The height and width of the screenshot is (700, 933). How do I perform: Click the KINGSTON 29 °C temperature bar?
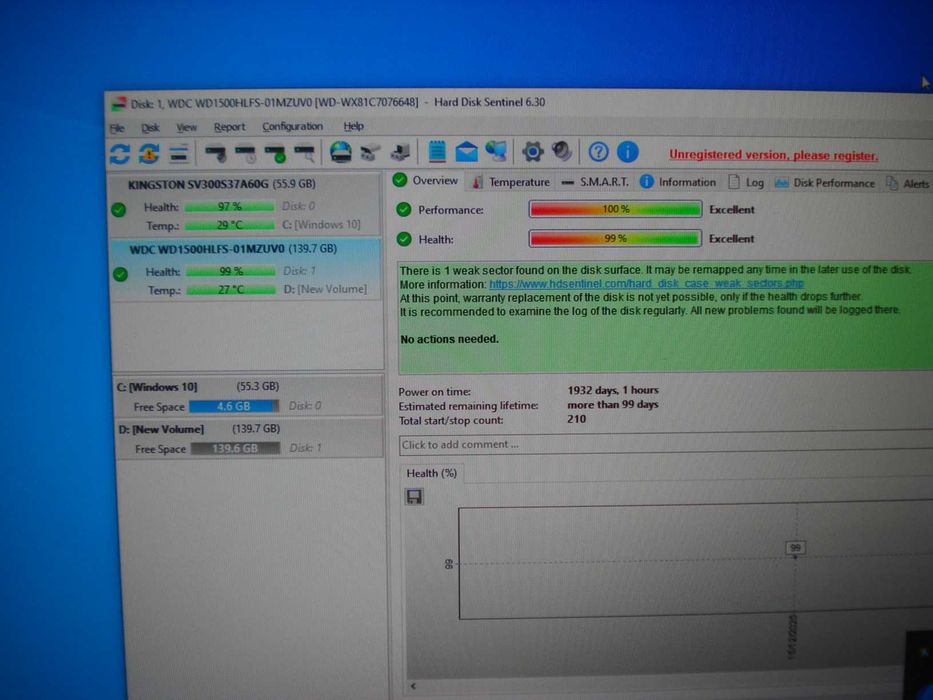tap(230, 226)
